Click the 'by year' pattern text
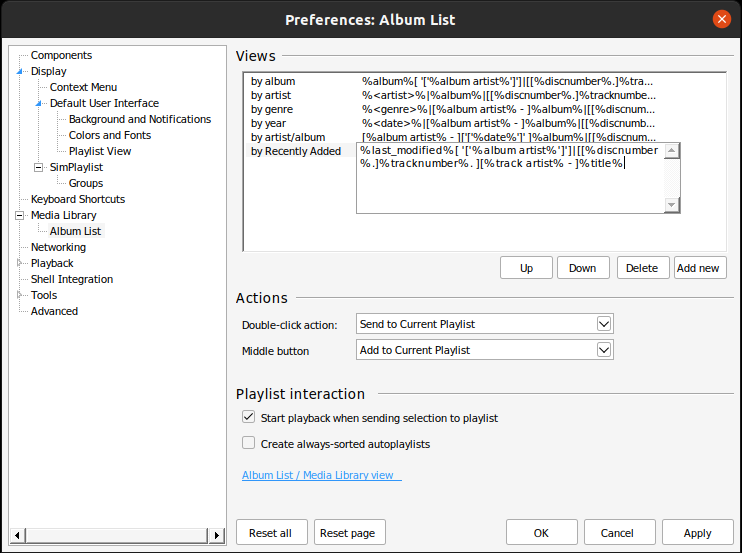This screenshot has height=553, width=742. 509,123
